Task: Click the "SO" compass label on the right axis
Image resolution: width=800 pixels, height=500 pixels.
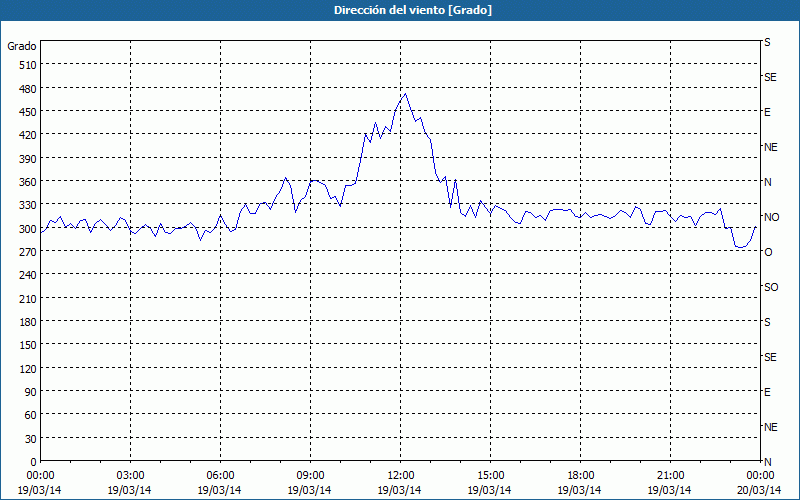Action: pyautogui.click(x=771, y=287)
